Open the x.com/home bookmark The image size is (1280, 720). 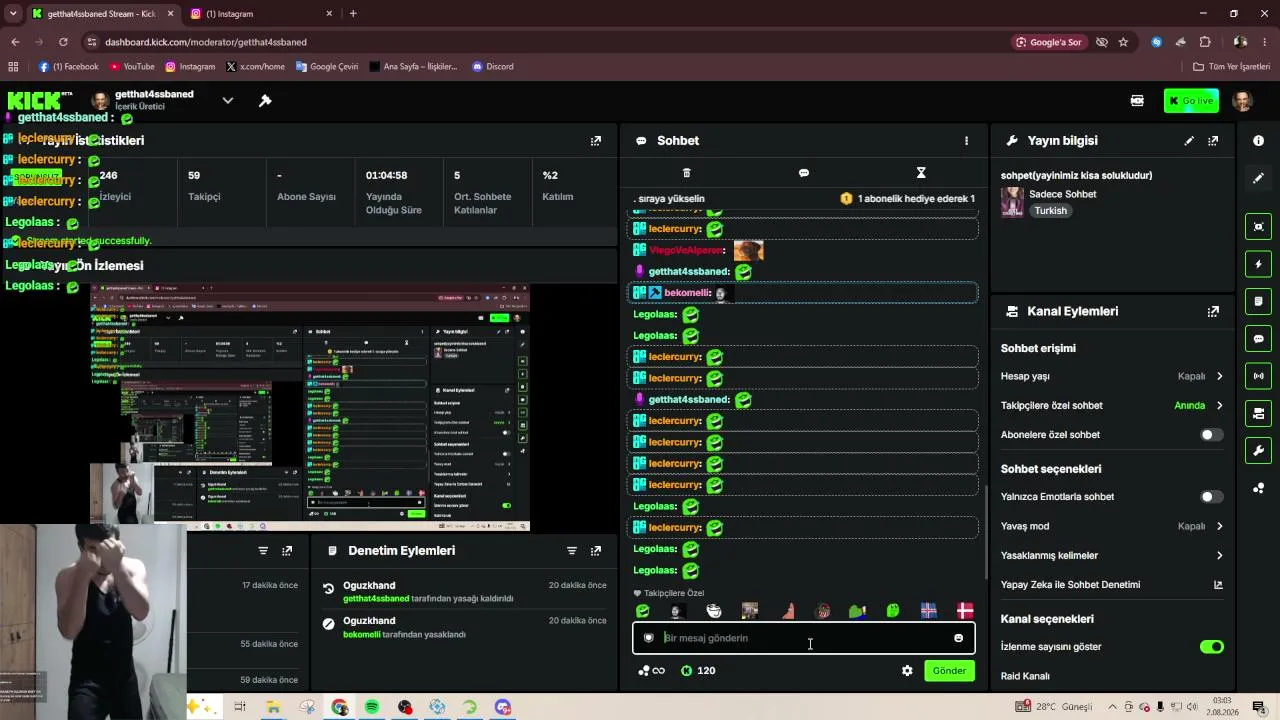pyautogui.click(x=256, y=67)
